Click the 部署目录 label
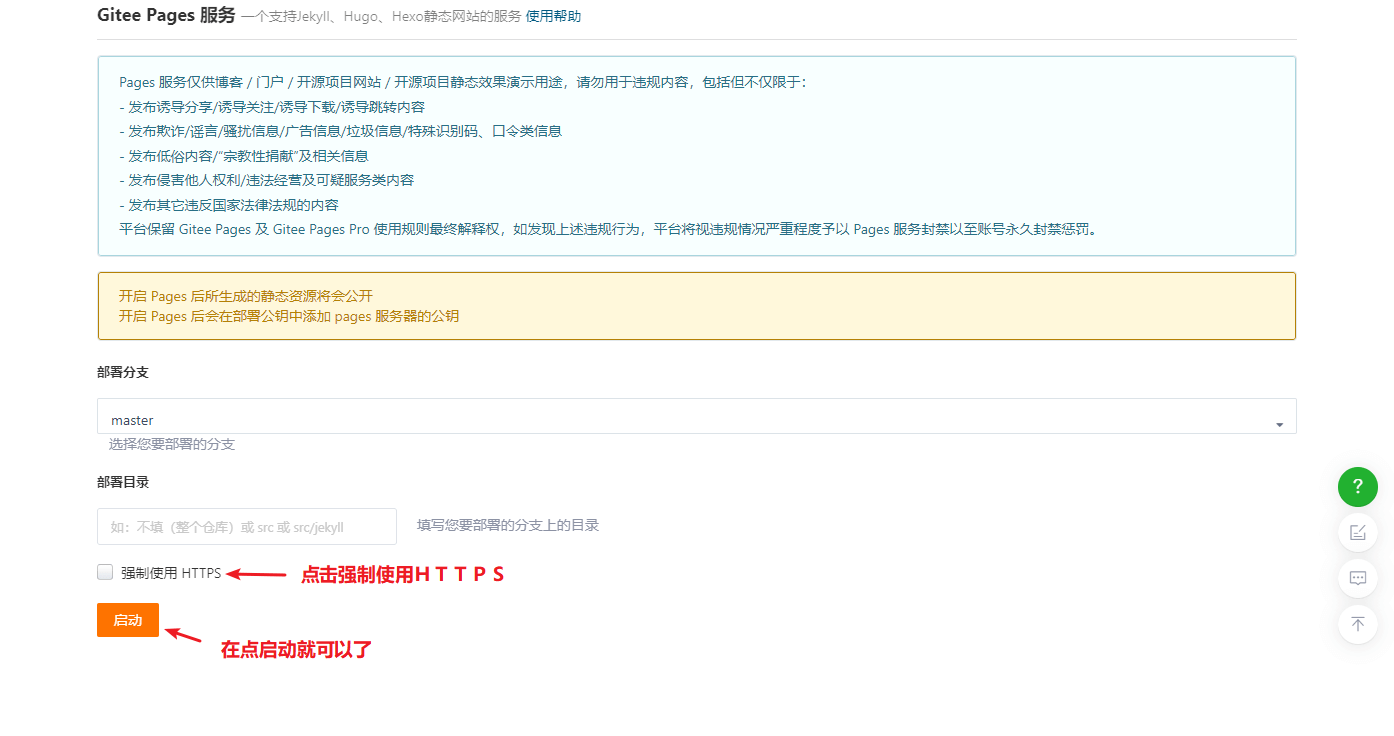1394x736 pixels. (123, 482)
